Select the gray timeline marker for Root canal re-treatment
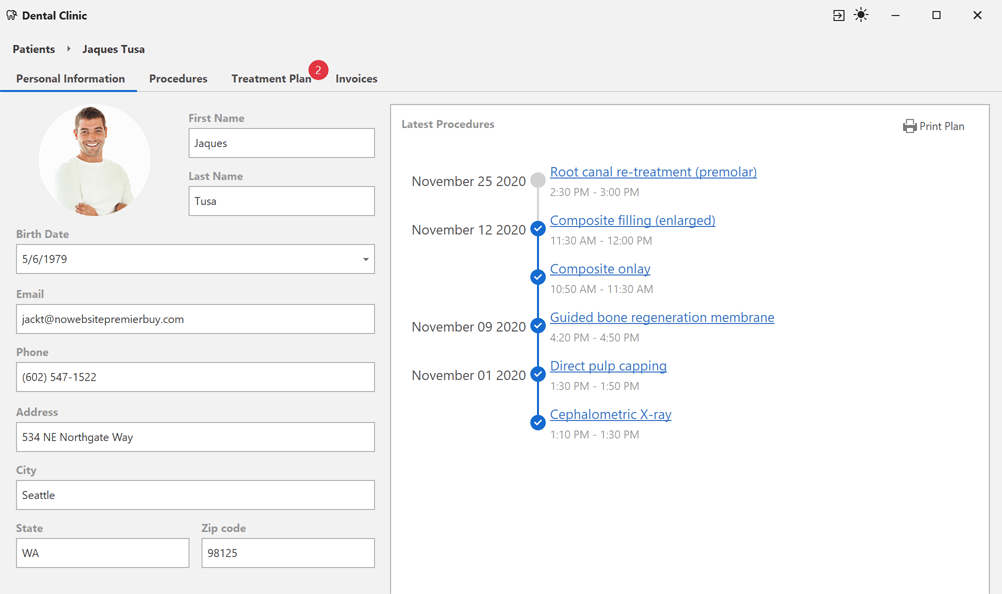This screenshot has height=594, width=1002. (x=538, y=180)
